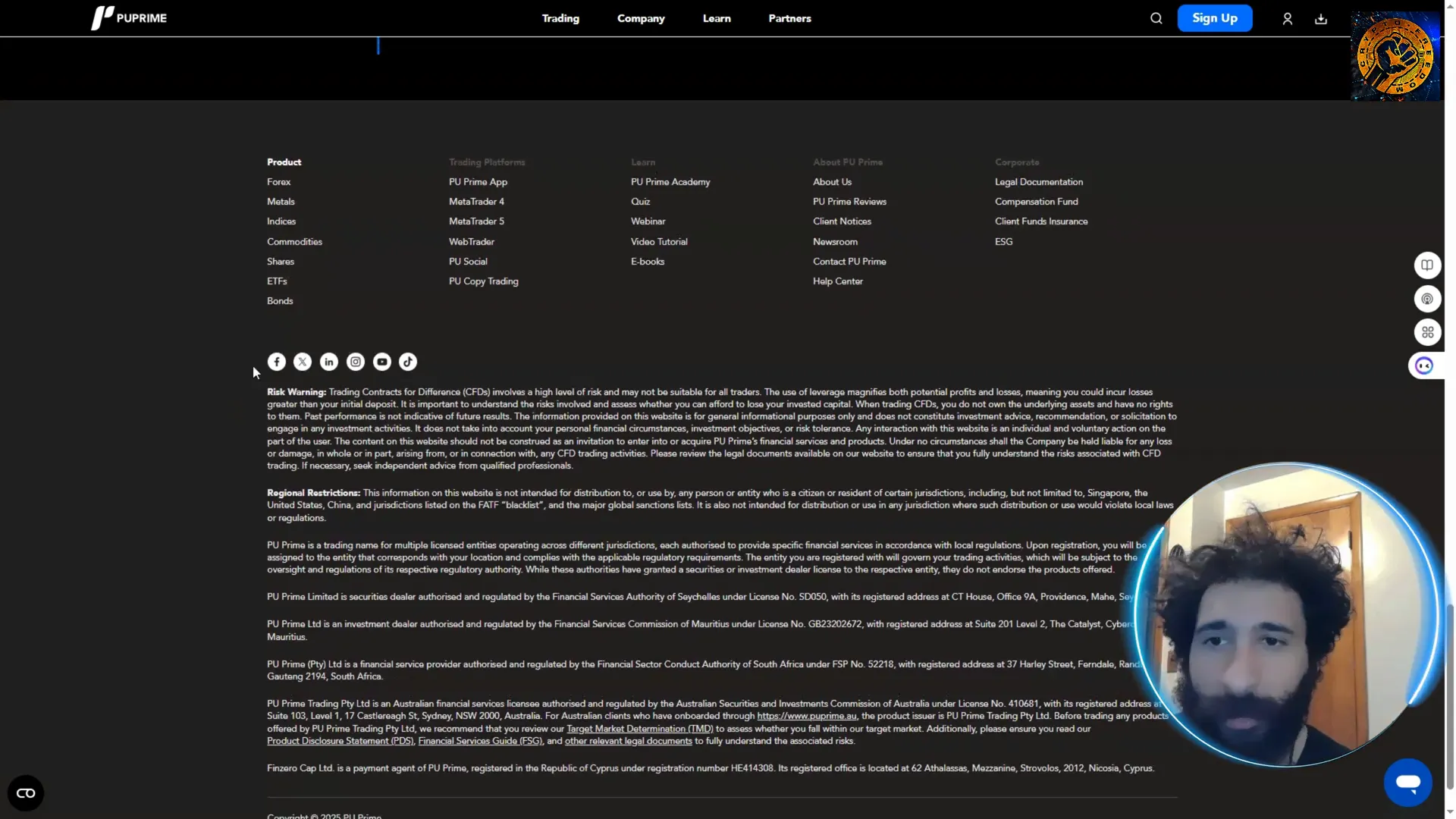Image resolution: width=1456 pixels, height=819 pixels.
Task: Open the Client Notices link
Action: (842, 221)
